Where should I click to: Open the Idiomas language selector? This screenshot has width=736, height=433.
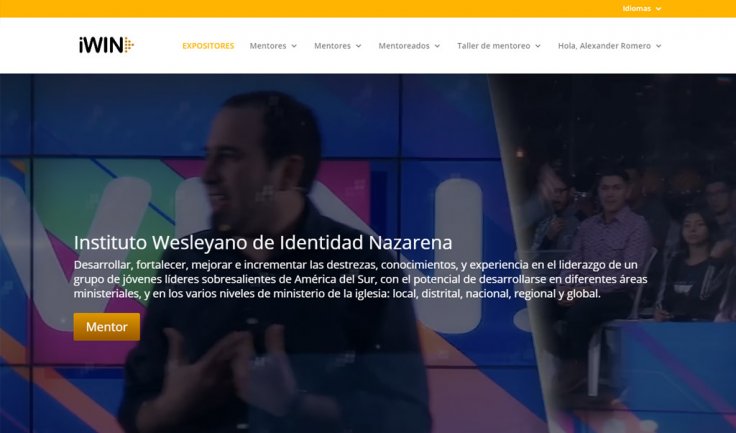pos(636,8)
